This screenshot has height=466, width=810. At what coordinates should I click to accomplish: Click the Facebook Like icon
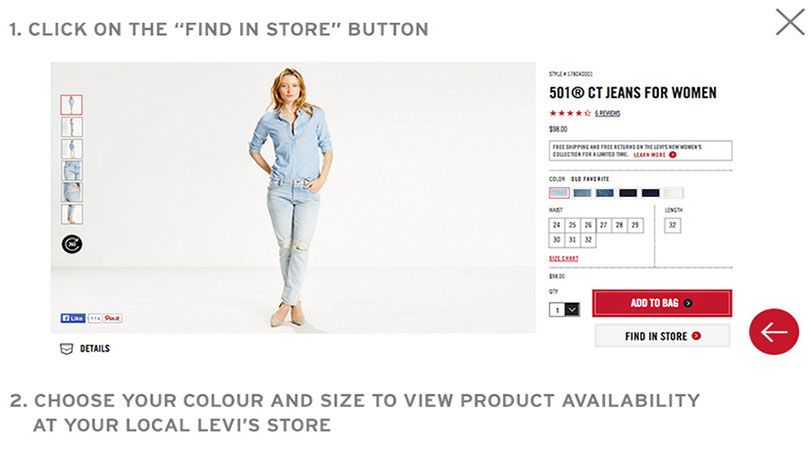pos(73,318)
